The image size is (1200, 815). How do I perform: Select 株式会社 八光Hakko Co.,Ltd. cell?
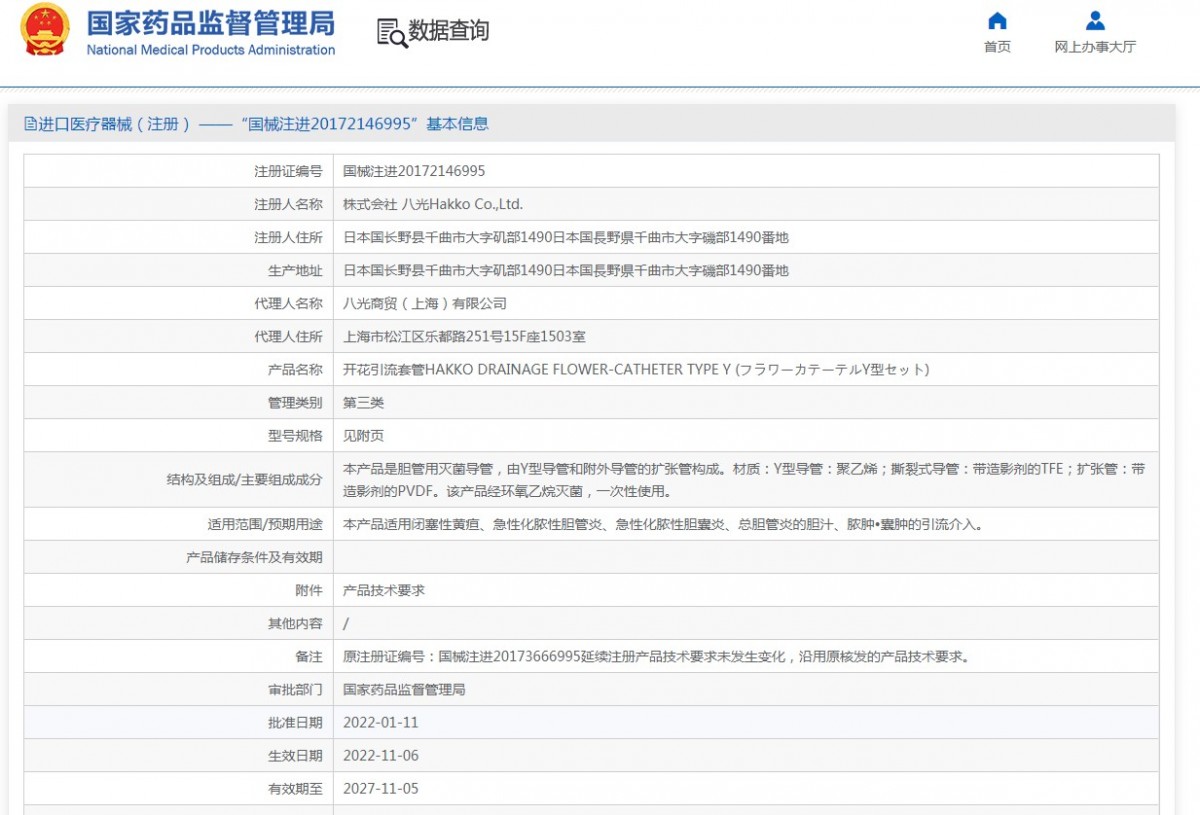coord(433,204)
